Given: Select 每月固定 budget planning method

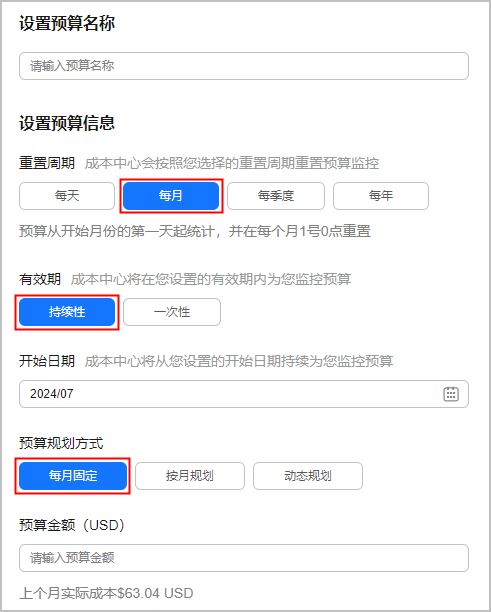Looking at the screenshot, I should 73,476.
